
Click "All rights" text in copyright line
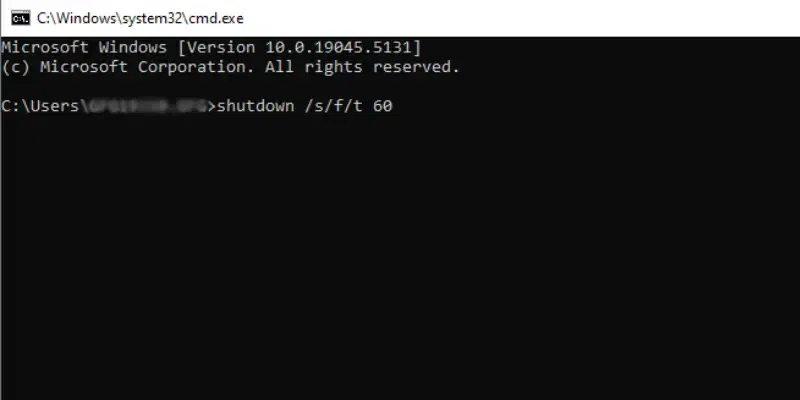tap(314, 67)
